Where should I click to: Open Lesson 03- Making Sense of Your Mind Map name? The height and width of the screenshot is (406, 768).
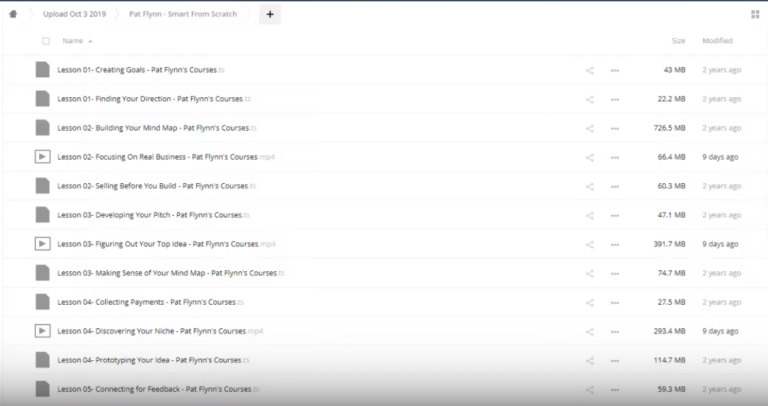171,273
